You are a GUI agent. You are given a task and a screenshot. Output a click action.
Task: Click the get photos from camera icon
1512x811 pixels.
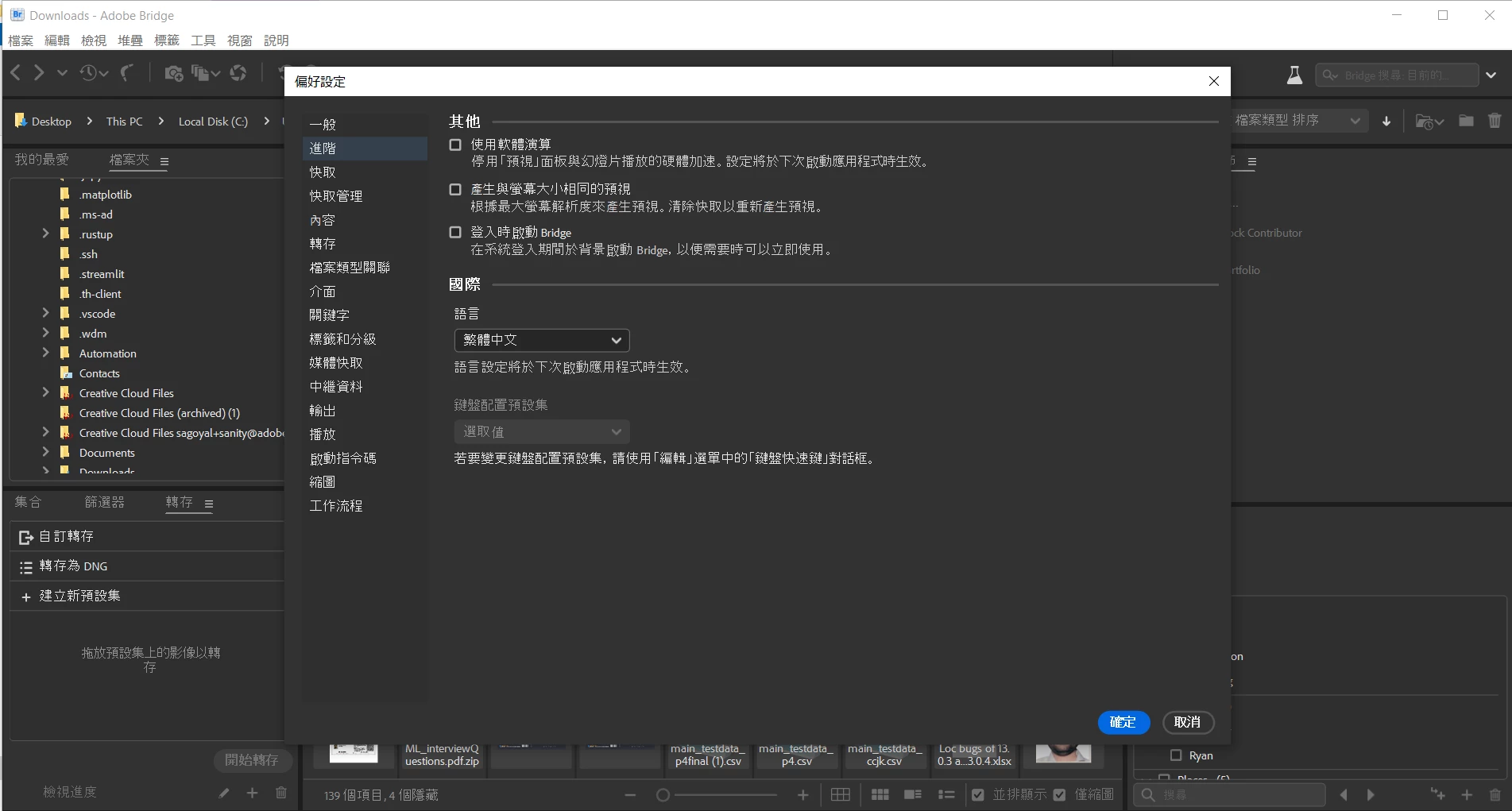tap(173, 73)
